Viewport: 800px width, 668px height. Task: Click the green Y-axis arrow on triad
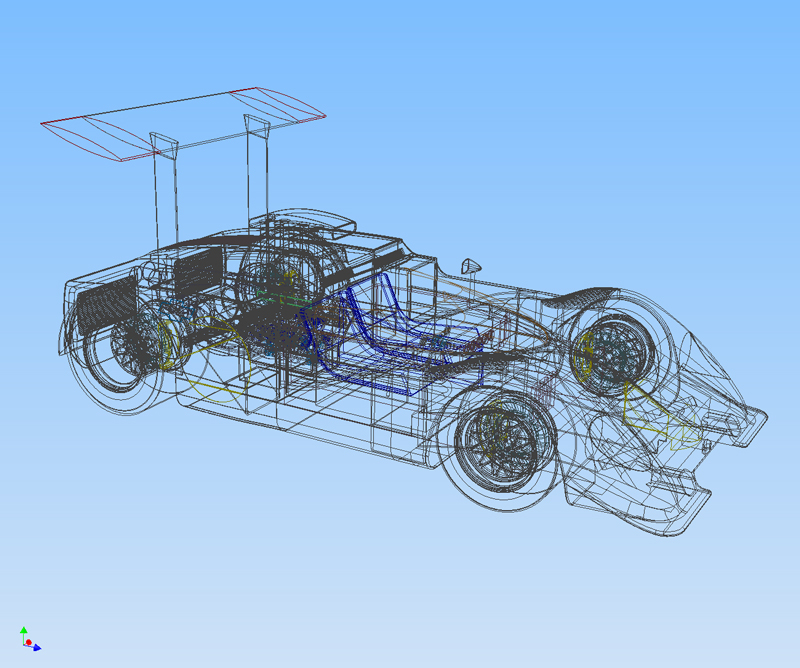point(23,631)
